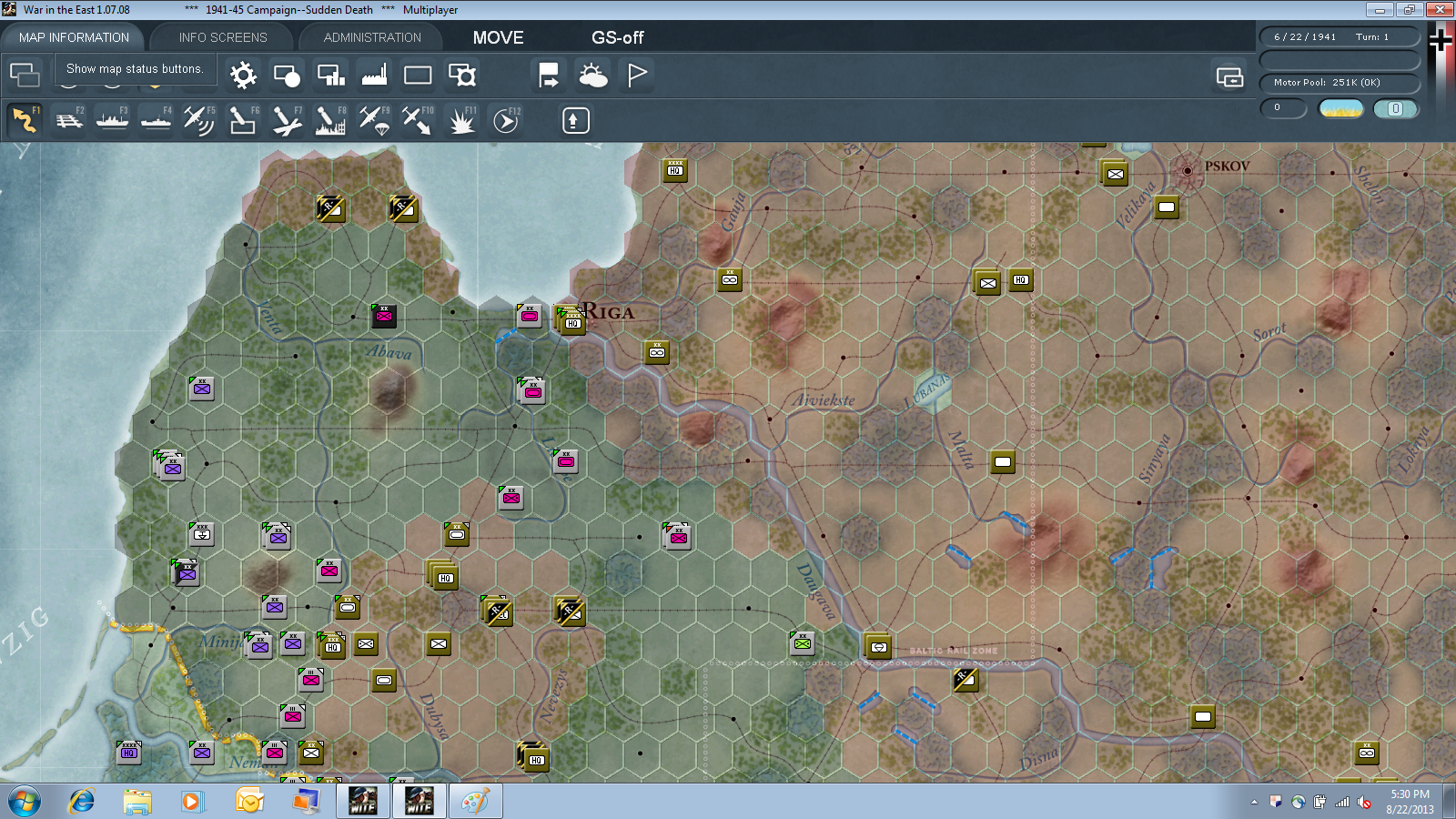Click the plain rectangle map icon
This screenshot has height=819, width=1456.
(418, 75)
